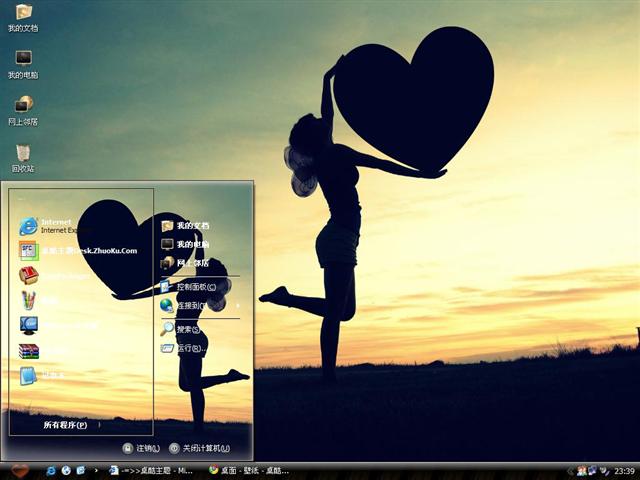The height and width of the screenshot is (480, 640).
Task: Open the Paint pencil-cup icon in Start menu
Action: (x=29, y=300)
